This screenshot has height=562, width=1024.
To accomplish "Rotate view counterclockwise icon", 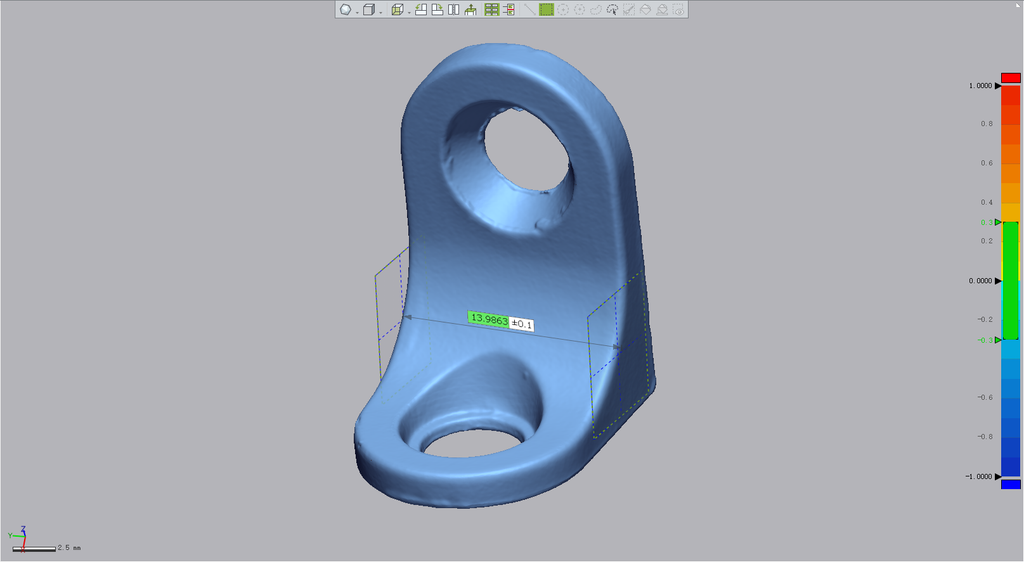I will pyautogui.click(x=421, y=10).
